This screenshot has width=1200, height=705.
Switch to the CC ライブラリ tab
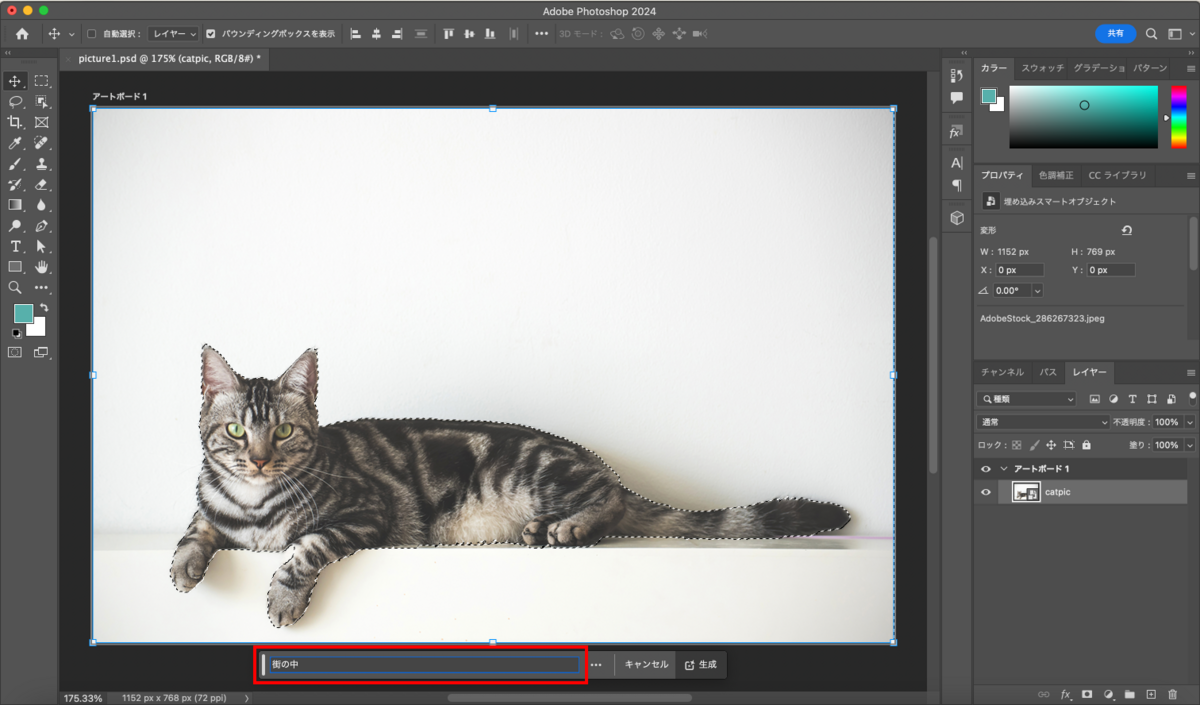[x=1117, y=175]
